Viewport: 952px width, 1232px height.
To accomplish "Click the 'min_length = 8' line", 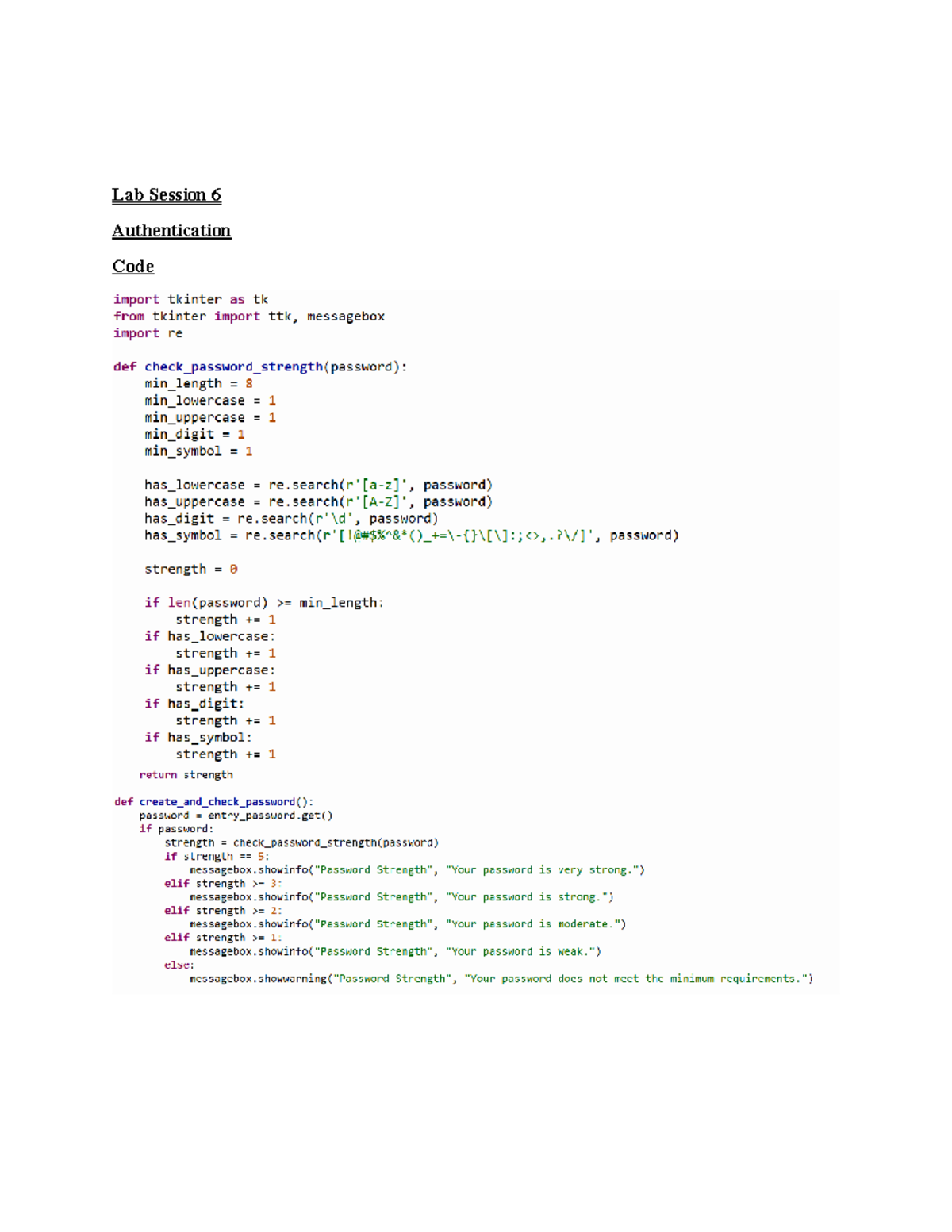I will tap(198, 383).
